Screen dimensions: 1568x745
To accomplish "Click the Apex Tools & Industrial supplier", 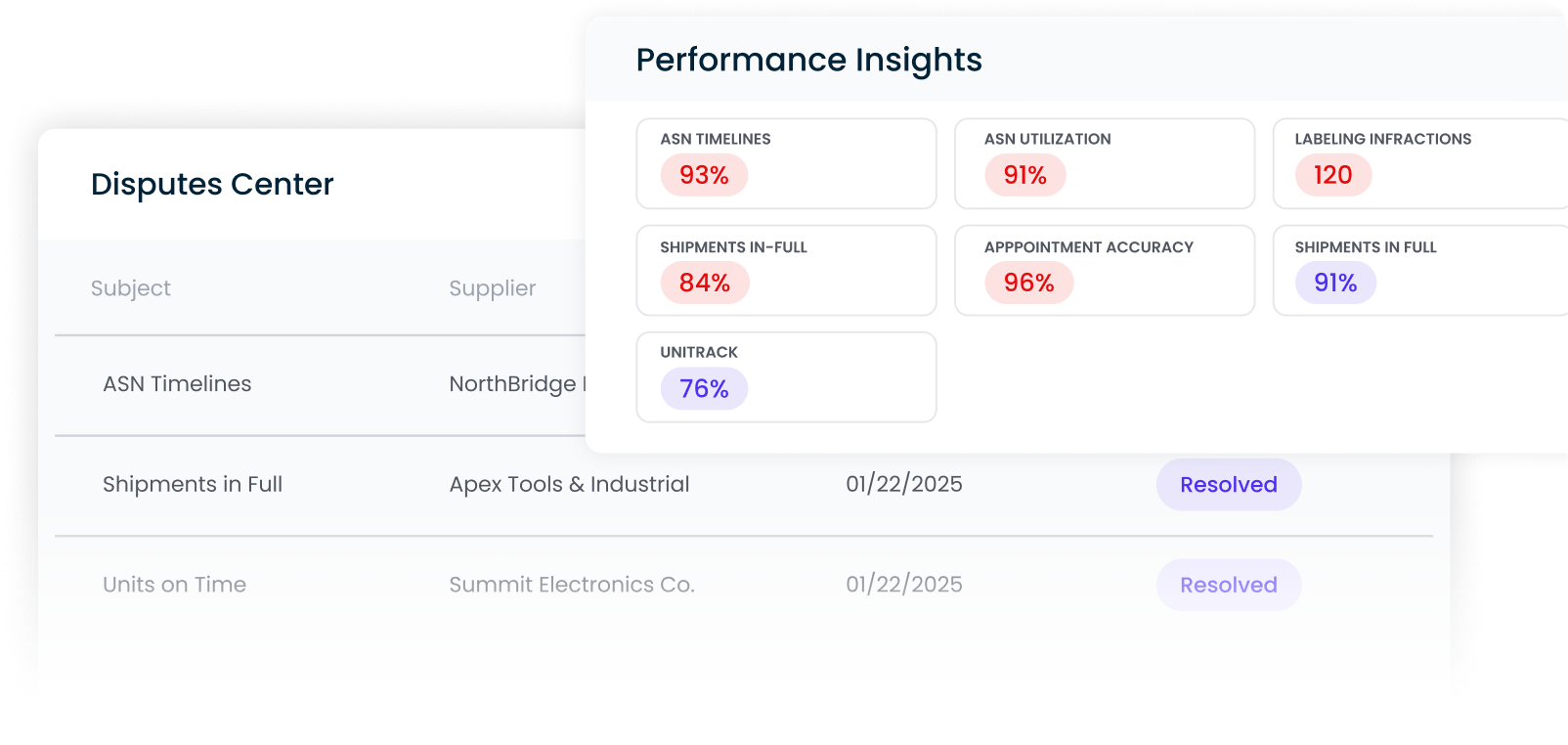I will tap(569, 485).
